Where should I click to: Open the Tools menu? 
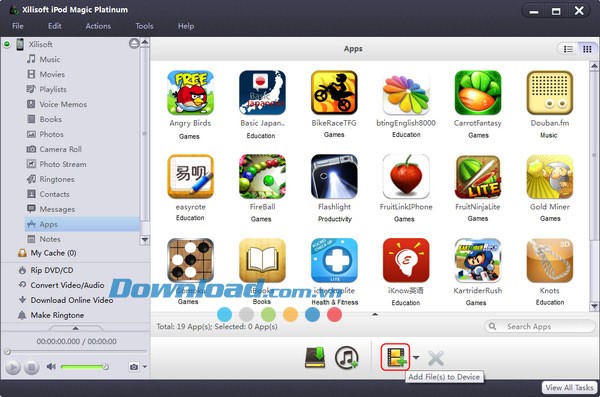(x=144, y=26)
